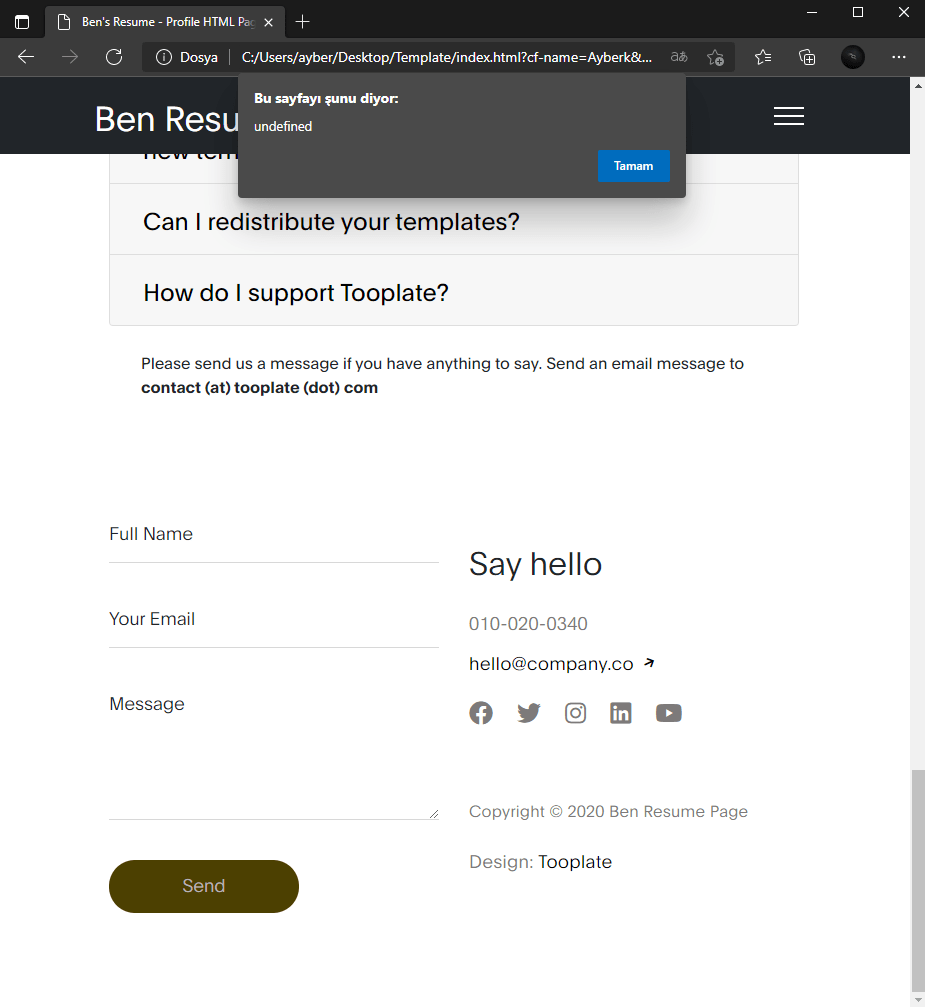925x1007 pixels.
Task: Open the Twitter social icon
Action: coord(529,713)
